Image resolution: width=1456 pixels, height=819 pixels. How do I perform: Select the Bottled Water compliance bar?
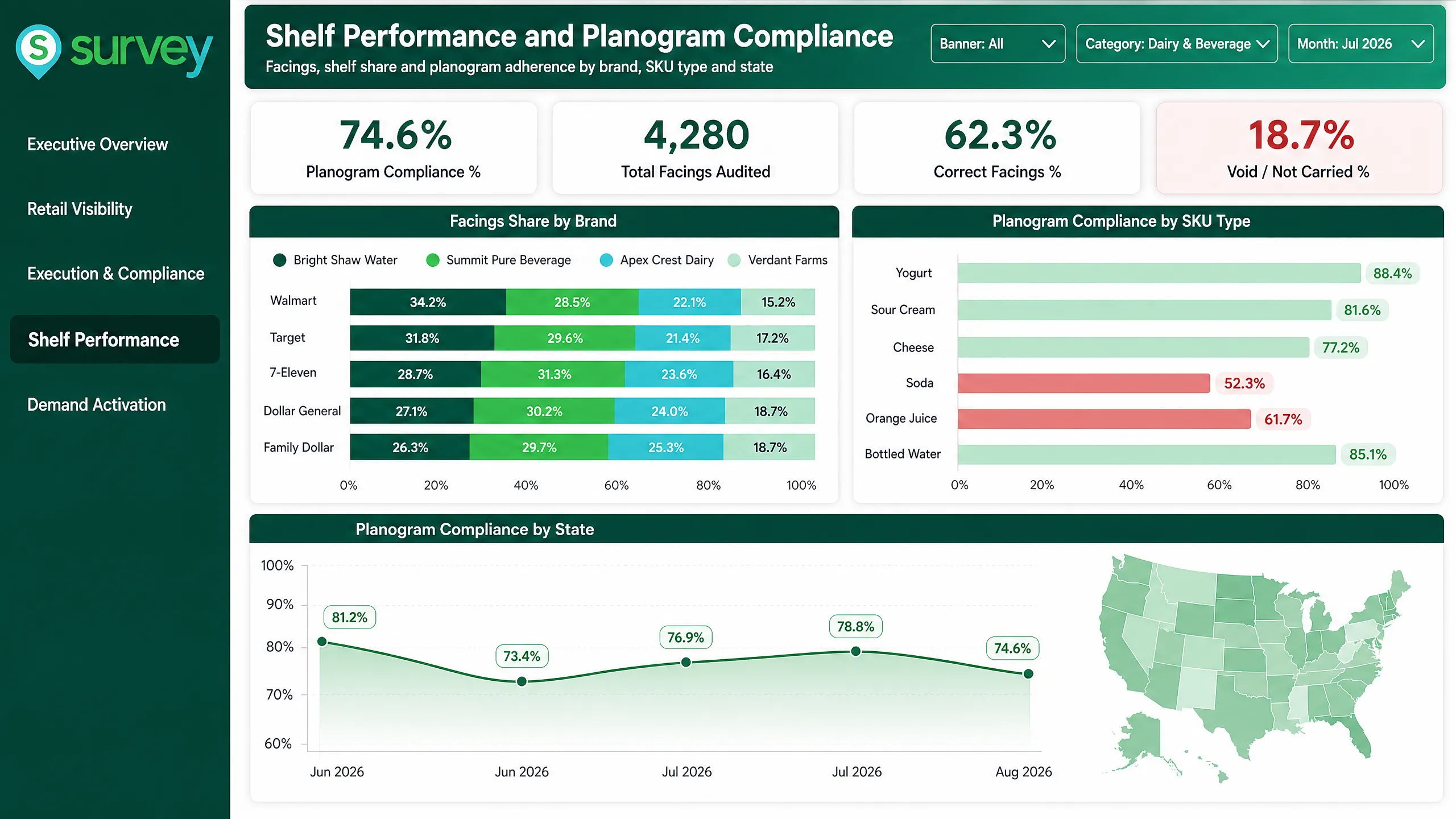[x=1147, y=454]
